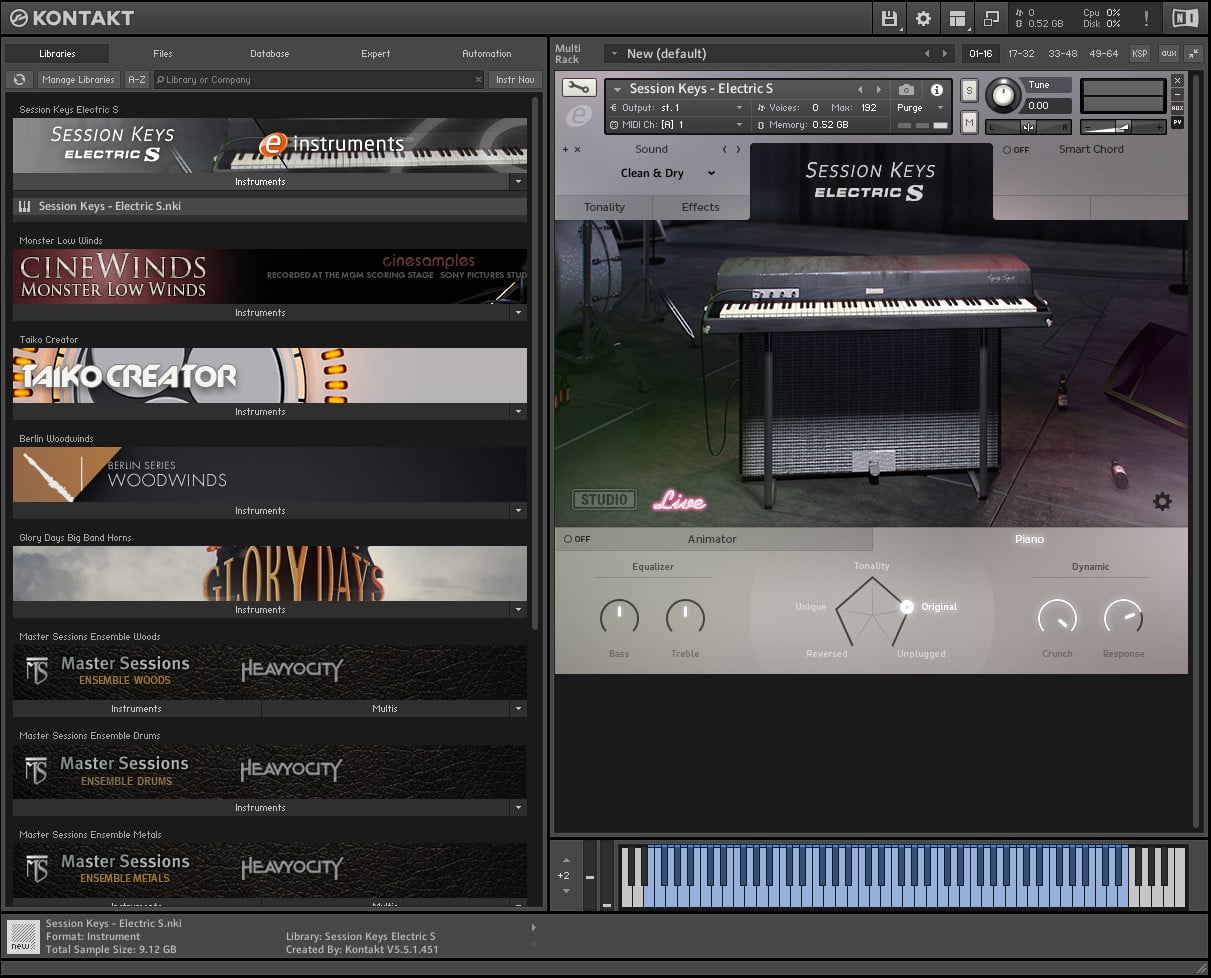Screen dimensions: 1211x978
Task: Open snapshot view camera icon
Action: [x=906, y=89]
